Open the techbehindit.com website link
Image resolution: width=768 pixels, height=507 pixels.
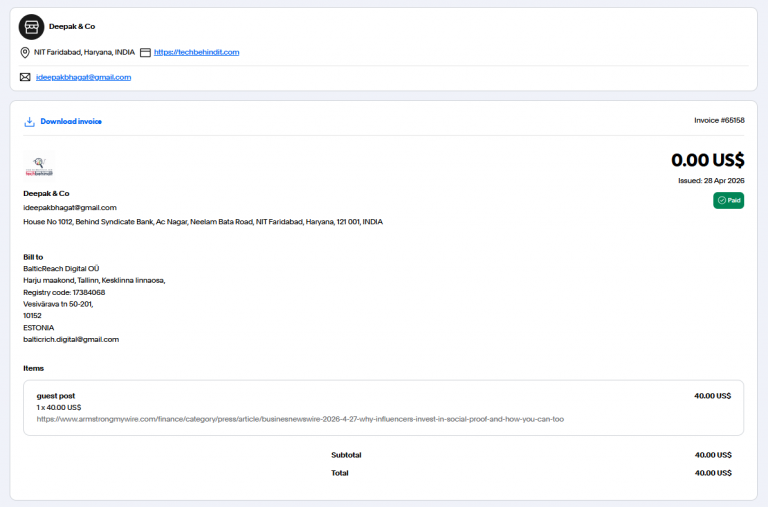pyautogui.click(x=196, y=52)
